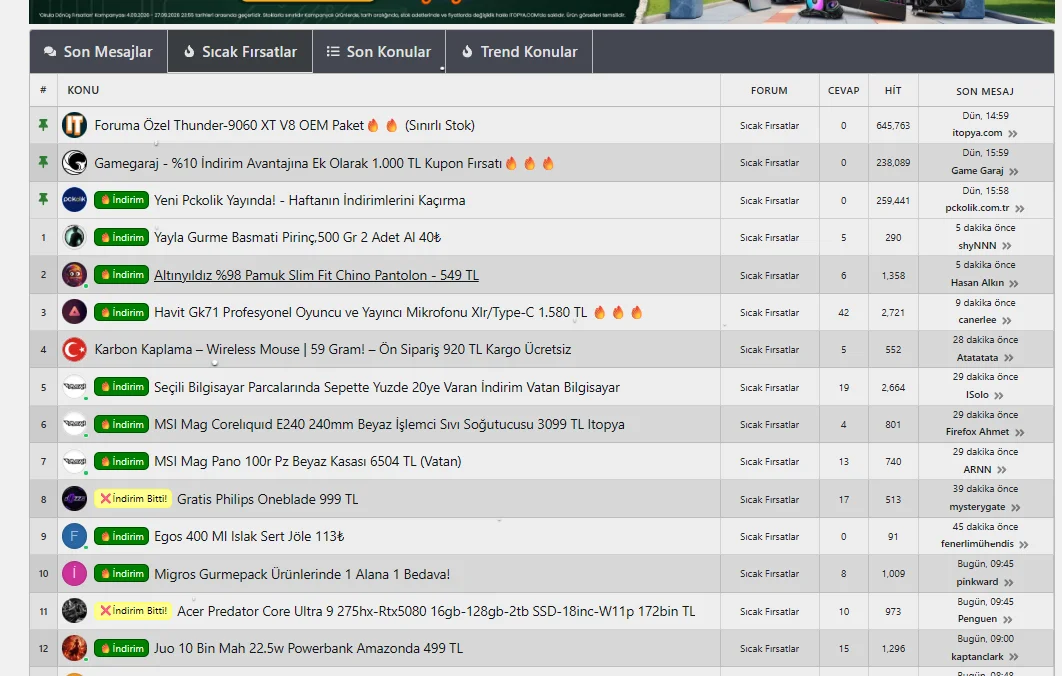The image size is (1062, 676).
Task: Click İndirim tag on Yayla Gurme topic
Action: click(x=121, y=237)
